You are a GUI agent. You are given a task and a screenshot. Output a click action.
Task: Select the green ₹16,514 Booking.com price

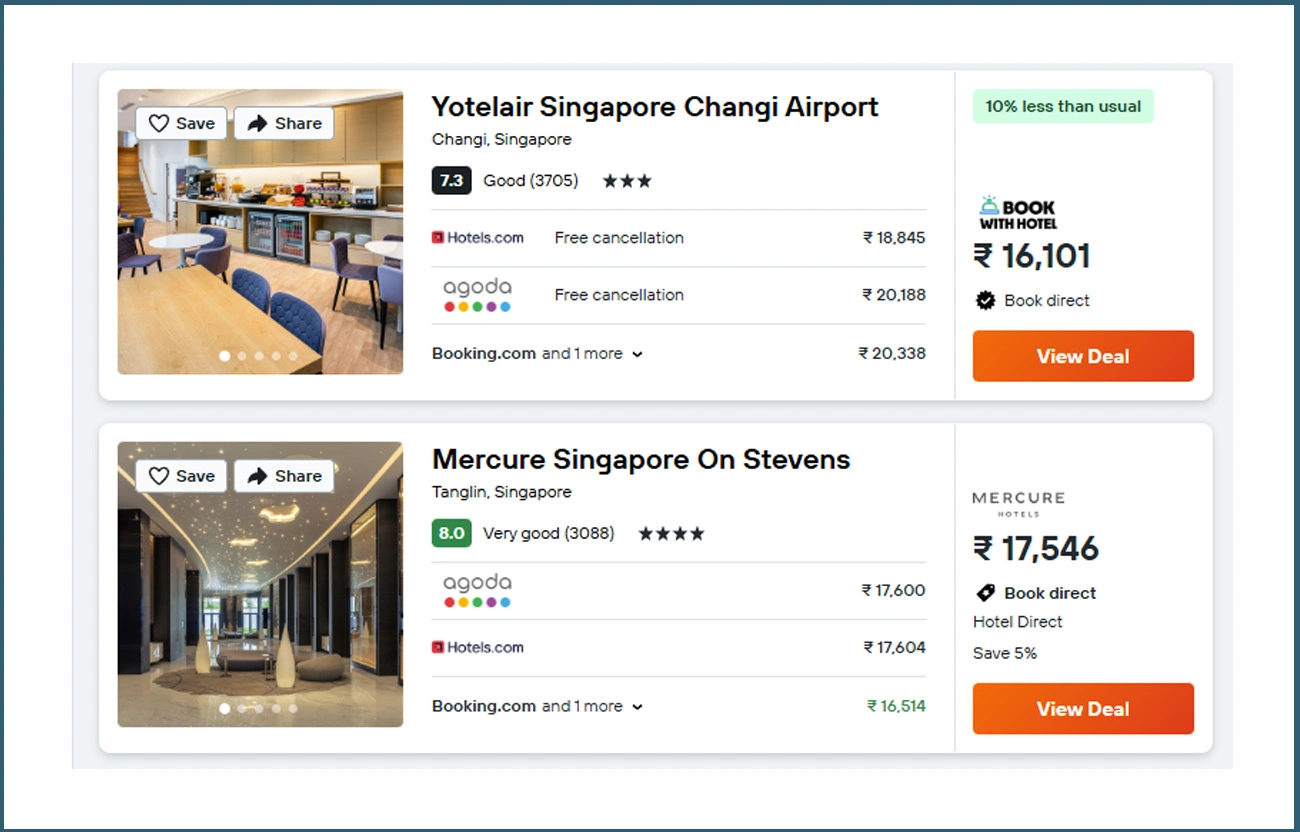[x=896, y=706]
